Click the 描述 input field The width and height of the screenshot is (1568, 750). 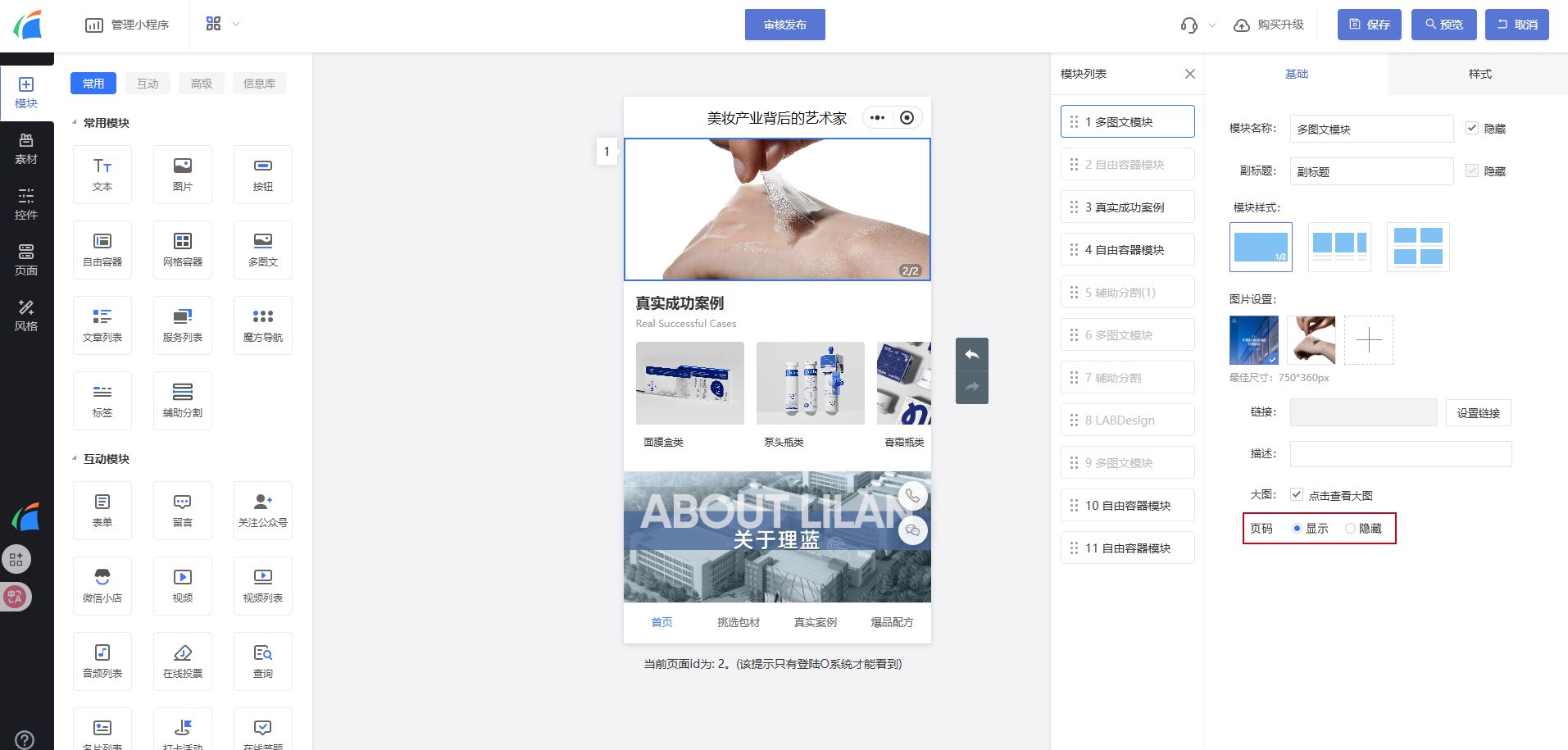tap(1401, 454)
